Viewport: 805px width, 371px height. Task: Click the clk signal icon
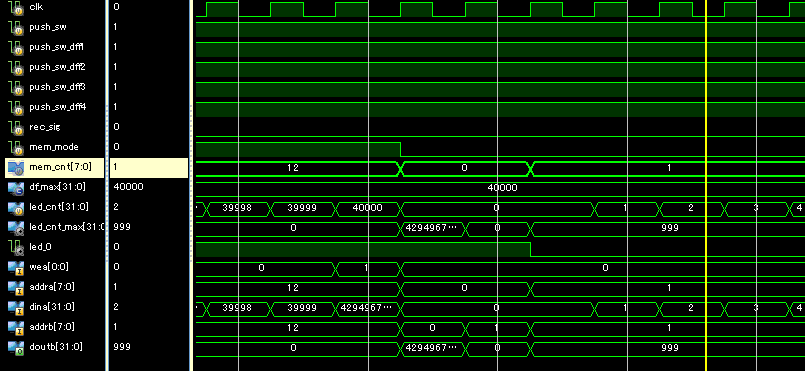[15, 8]
